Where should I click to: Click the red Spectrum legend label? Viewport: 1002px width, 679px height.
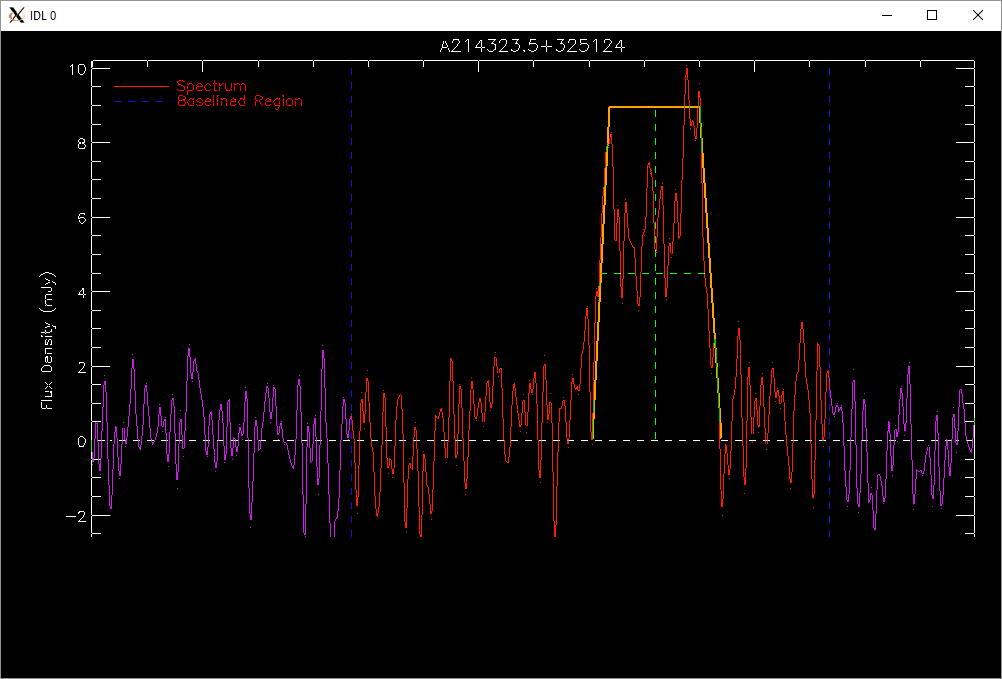point(212,86)
